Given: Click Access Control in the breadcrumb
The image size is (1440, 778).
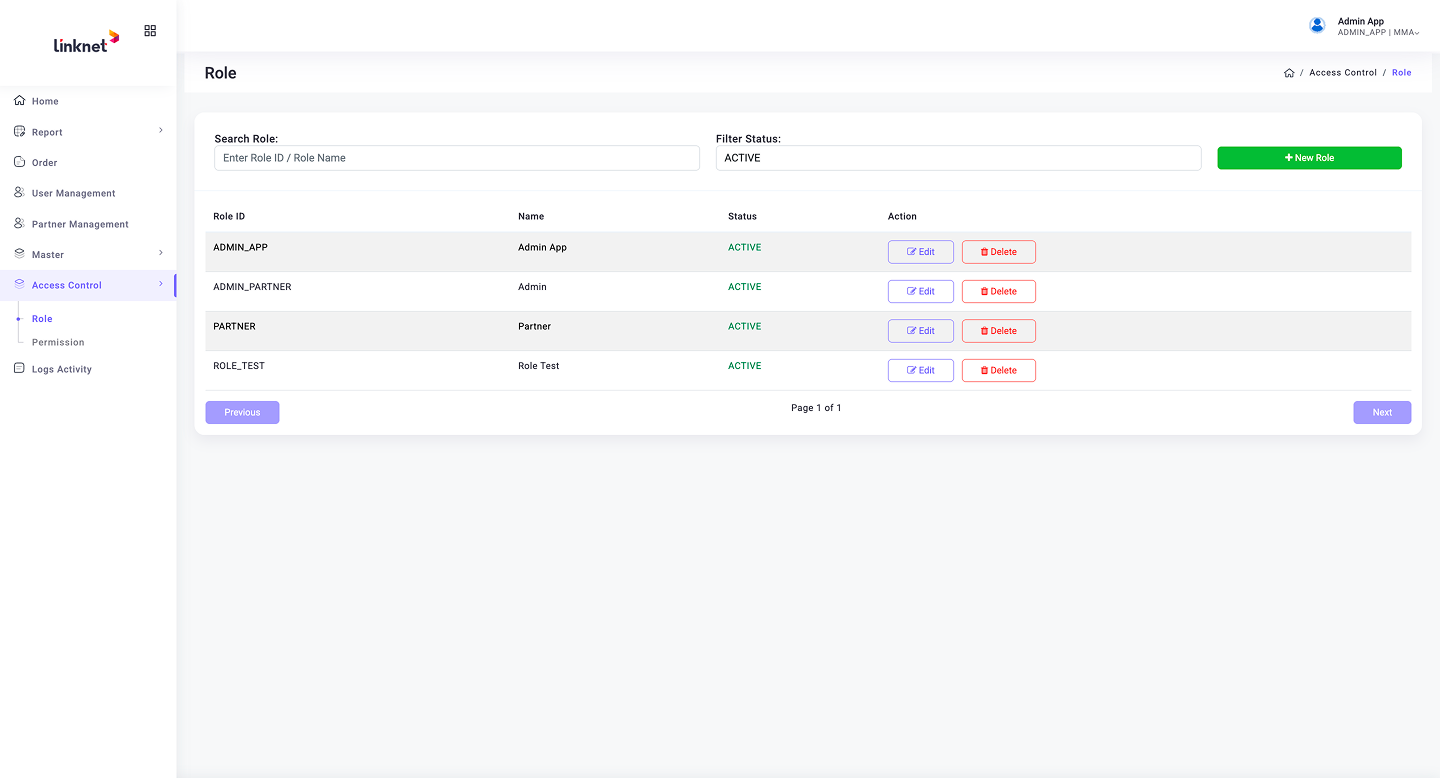Looking at the screenshot, I should tap(1343, 73).
